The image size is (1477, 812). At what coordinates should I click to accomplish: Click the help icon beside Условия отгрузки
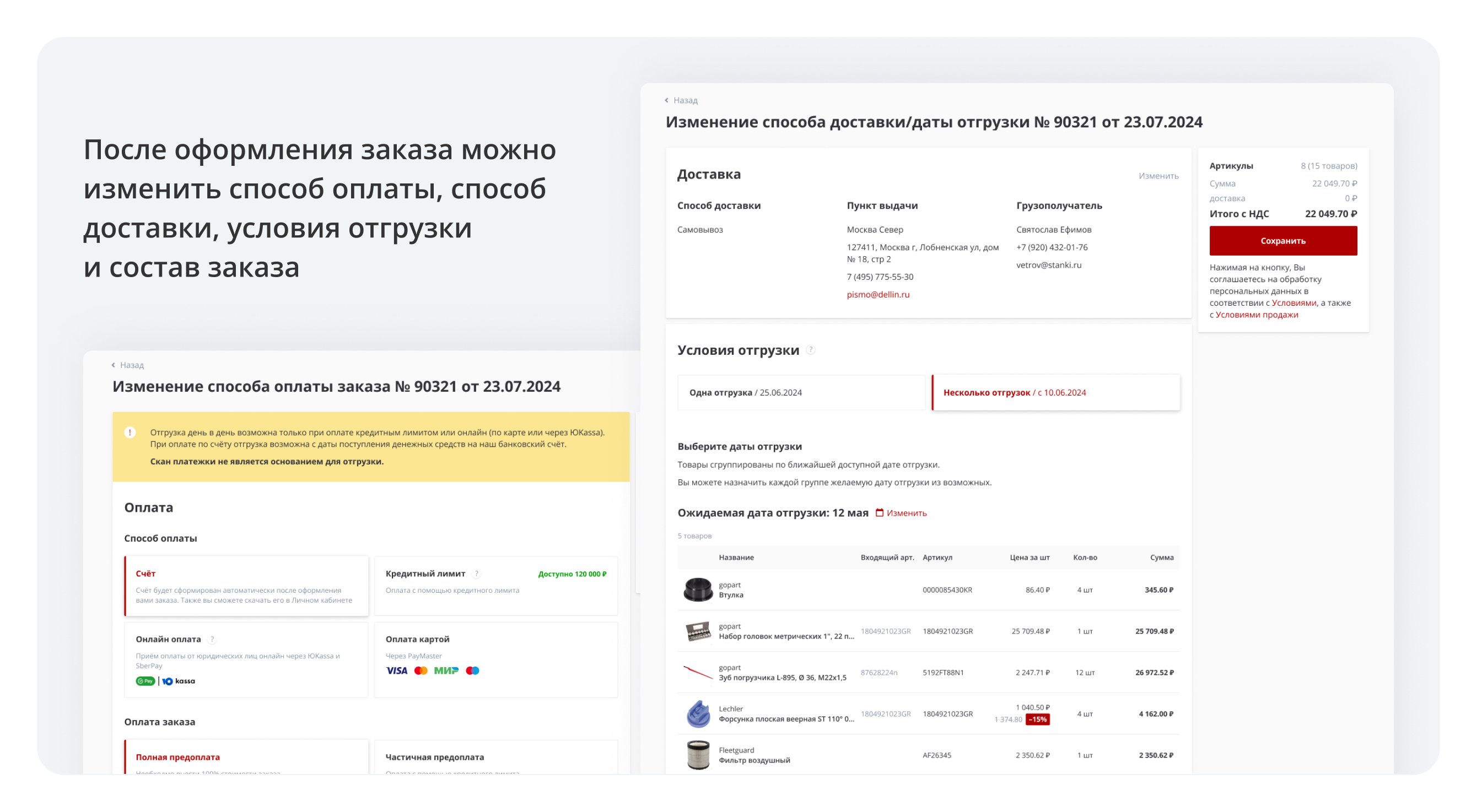[x=810, y=350]
